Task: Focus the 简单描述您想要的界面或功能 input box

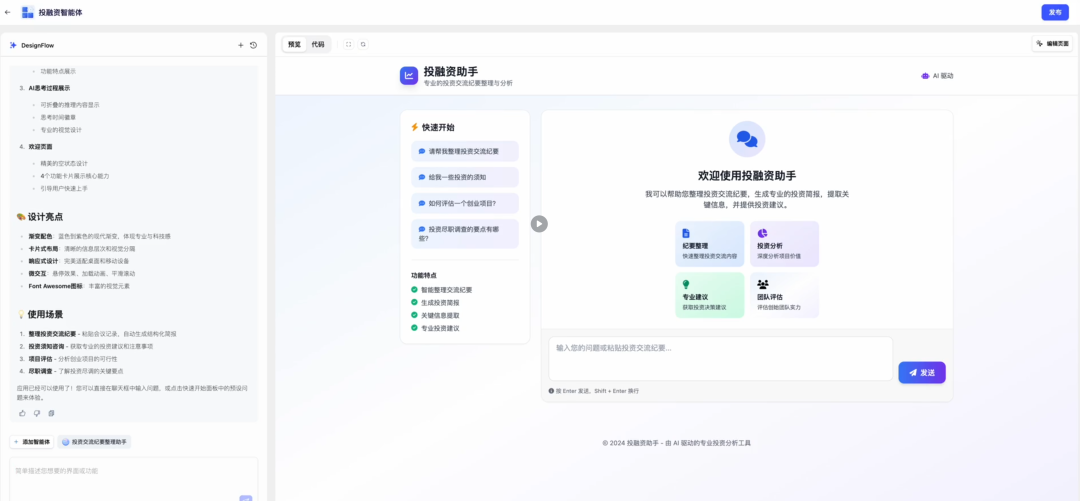Action: tap(134, 479)
